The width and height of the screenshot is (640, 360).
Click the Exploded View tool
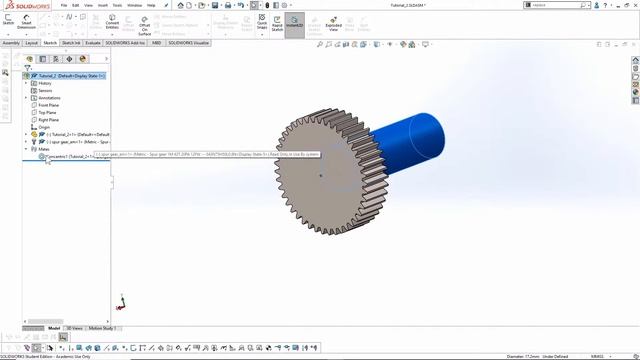(x=333, y=24)
